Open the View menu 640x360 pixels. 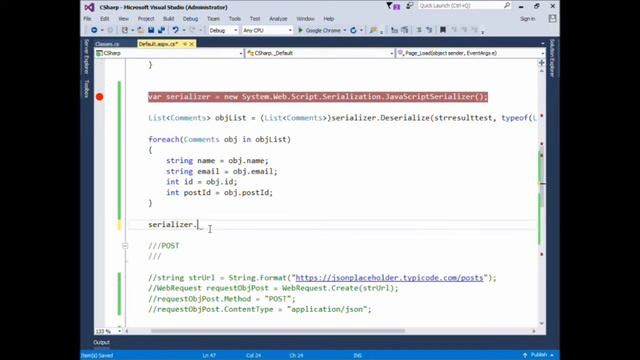click(x=123, y=19)
